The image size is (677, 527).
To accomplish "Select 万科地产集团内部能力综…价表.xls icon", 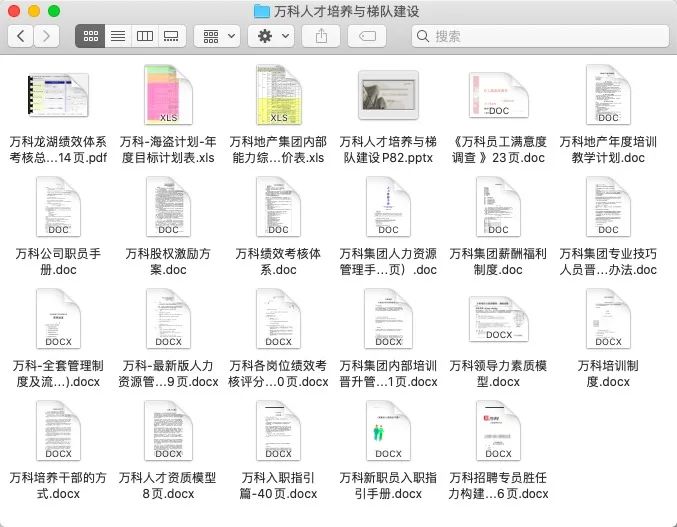I will [x=278, y=95].
